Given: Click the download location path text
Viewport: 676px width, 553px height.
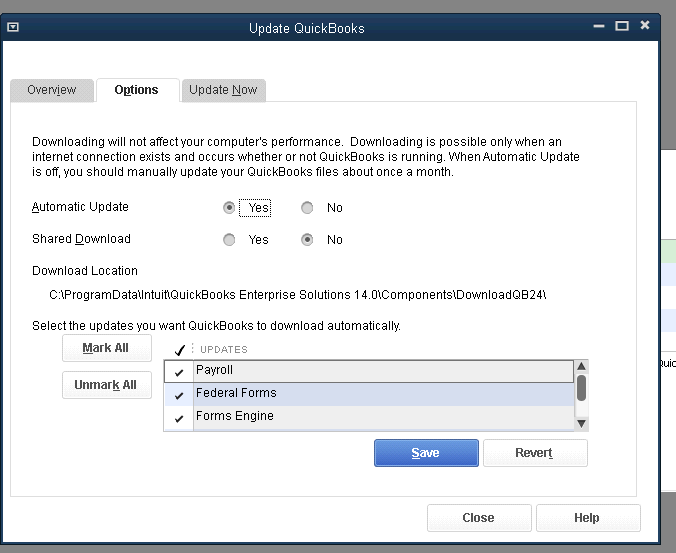Looking at the screenshot, I should point(297,295).
